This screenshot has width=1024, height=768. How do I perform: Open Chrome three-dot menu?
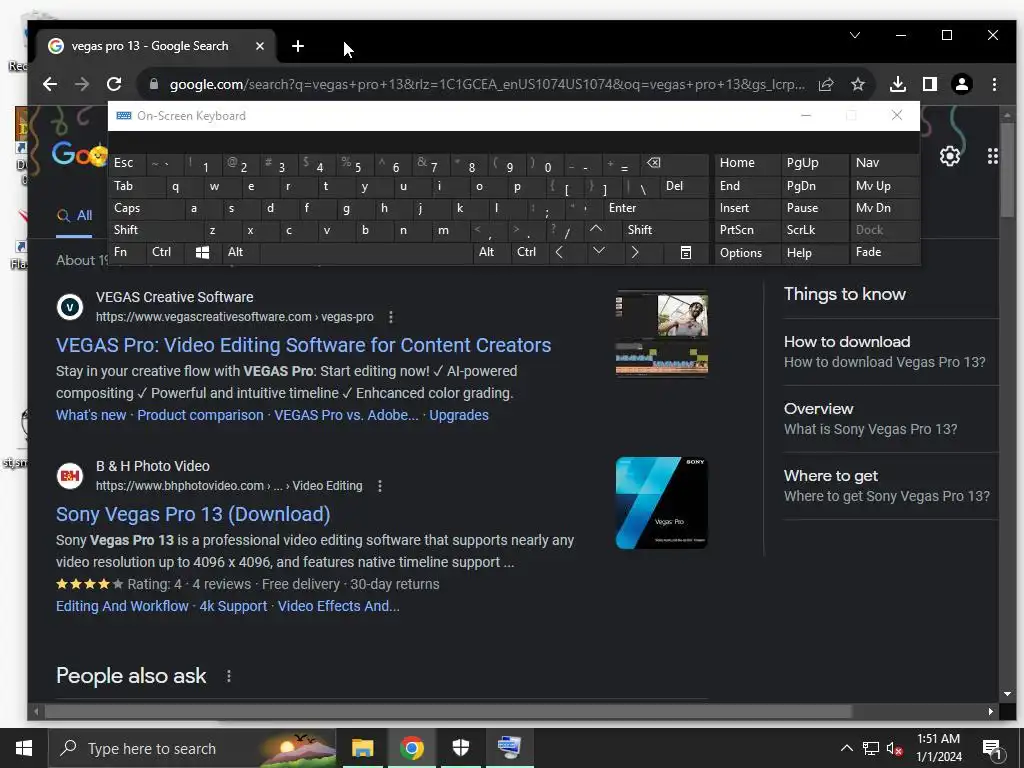pos(994,84)
